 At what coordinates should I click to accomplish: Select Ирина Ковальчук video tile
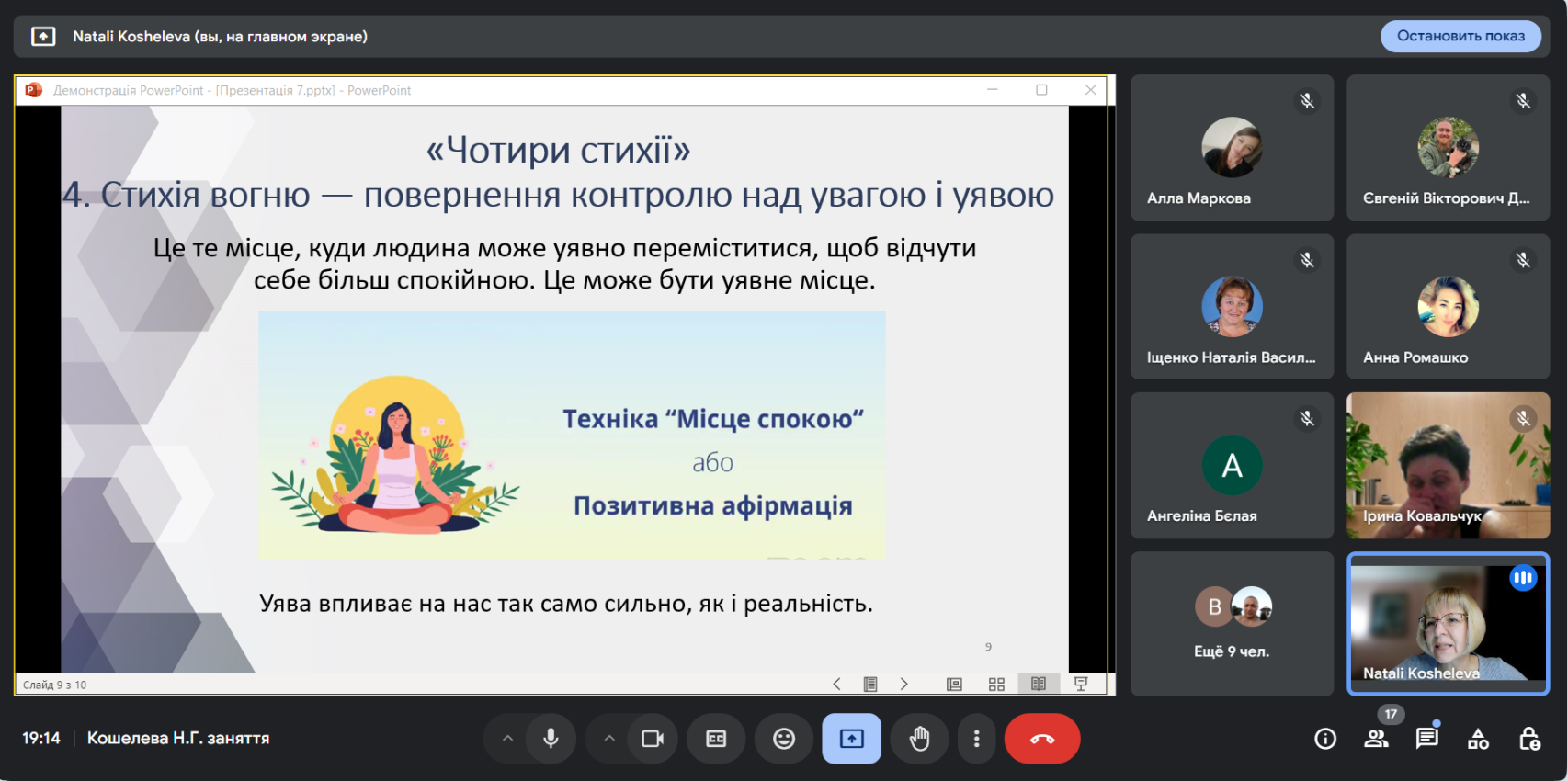tap(1448, 465)
